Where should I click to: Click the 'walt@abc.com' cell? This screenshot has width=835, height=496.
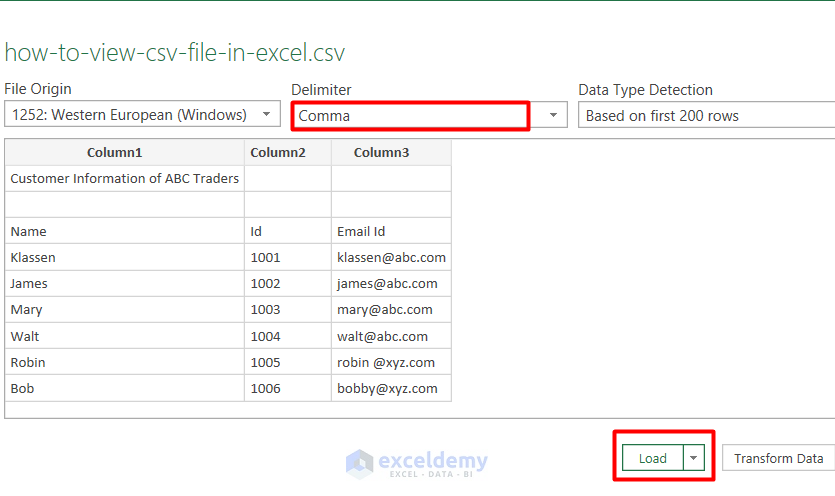391,336
